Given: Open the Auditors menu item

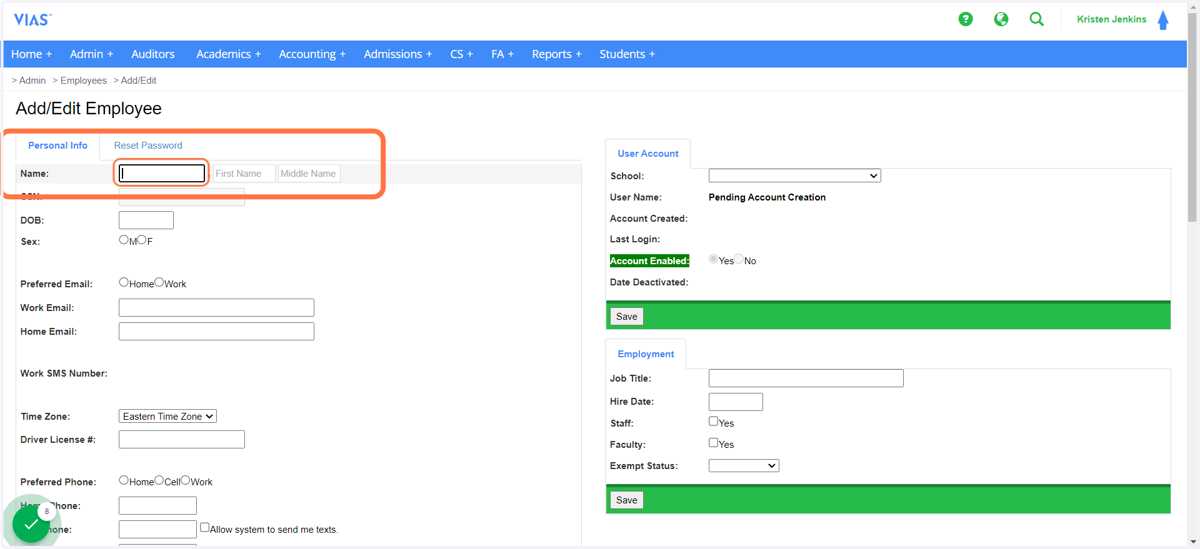Looking at the screenshot, I should (x=153, y=54).
